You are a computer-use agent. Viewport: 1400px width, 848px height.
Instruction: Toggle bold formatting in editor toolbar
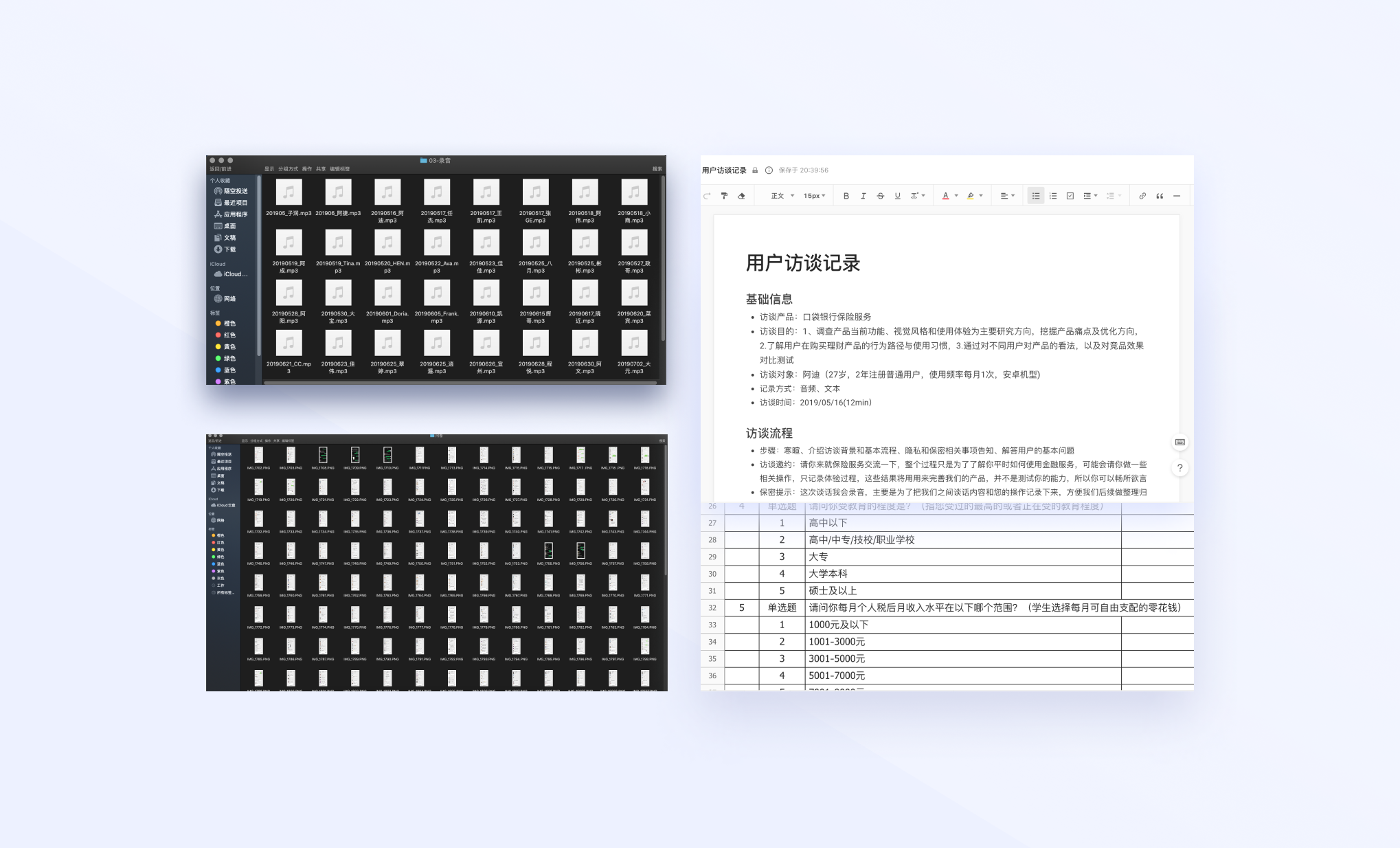tap(846, 196)
